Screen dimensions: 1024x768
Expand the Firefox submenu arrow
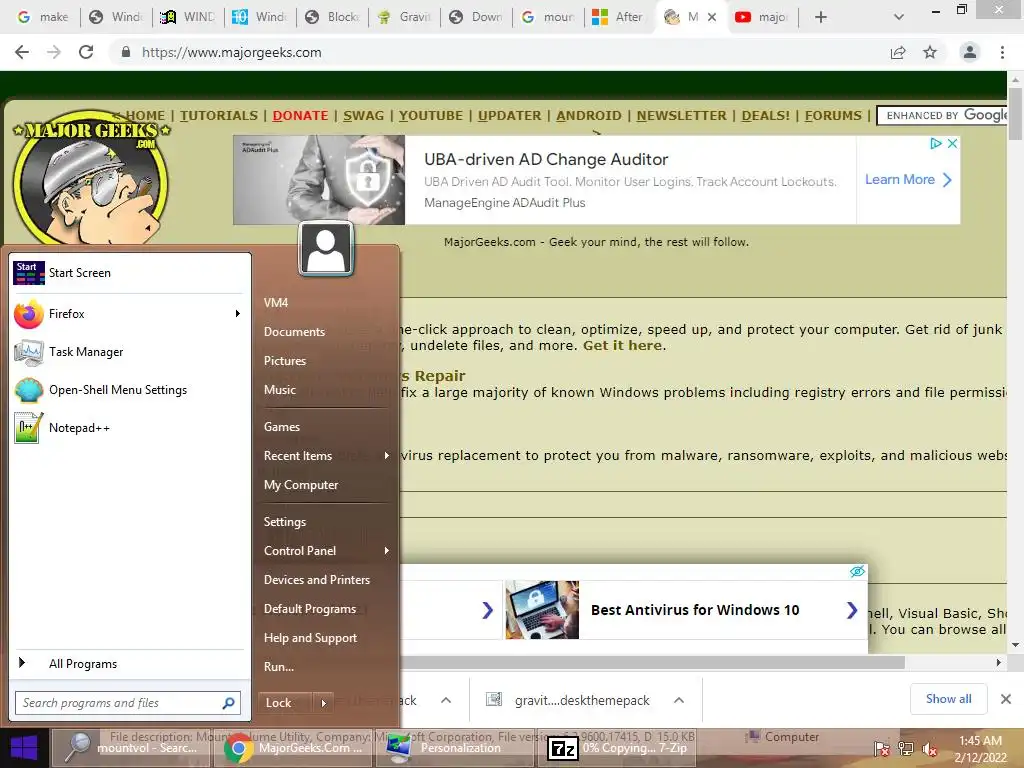click(238, 314)
